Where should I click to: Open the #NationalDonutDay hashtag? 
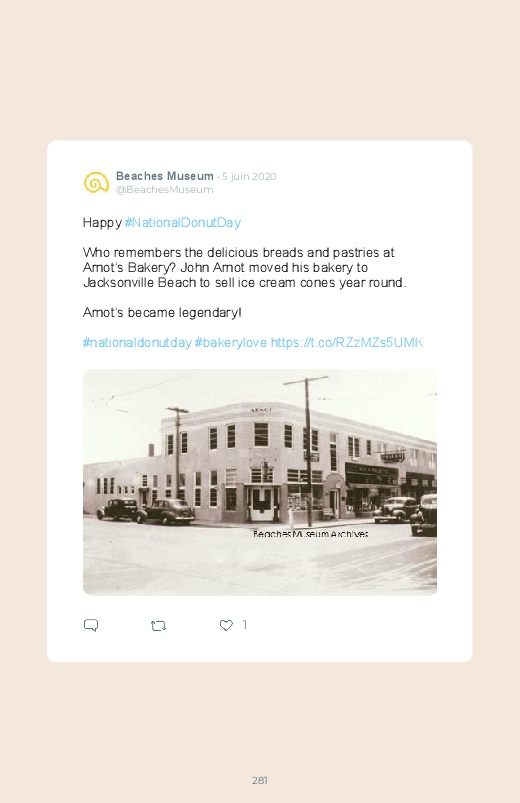coord(182,223)
